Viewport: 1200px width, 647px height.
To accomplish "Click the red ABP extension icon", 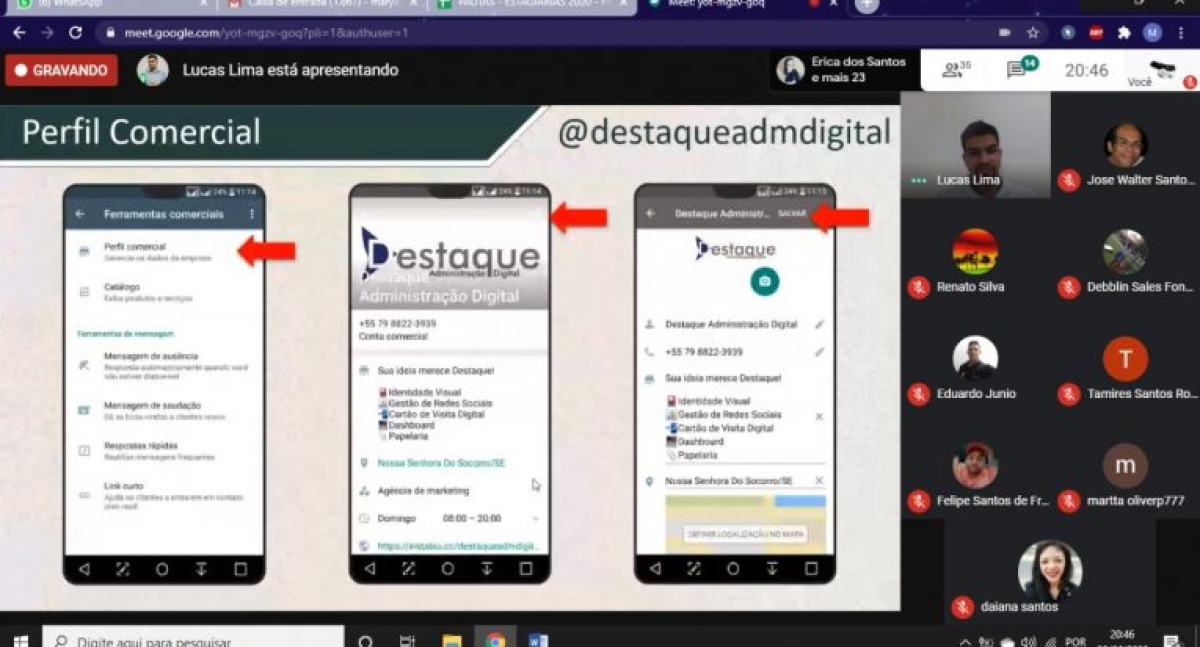I will pos(1096,33).
